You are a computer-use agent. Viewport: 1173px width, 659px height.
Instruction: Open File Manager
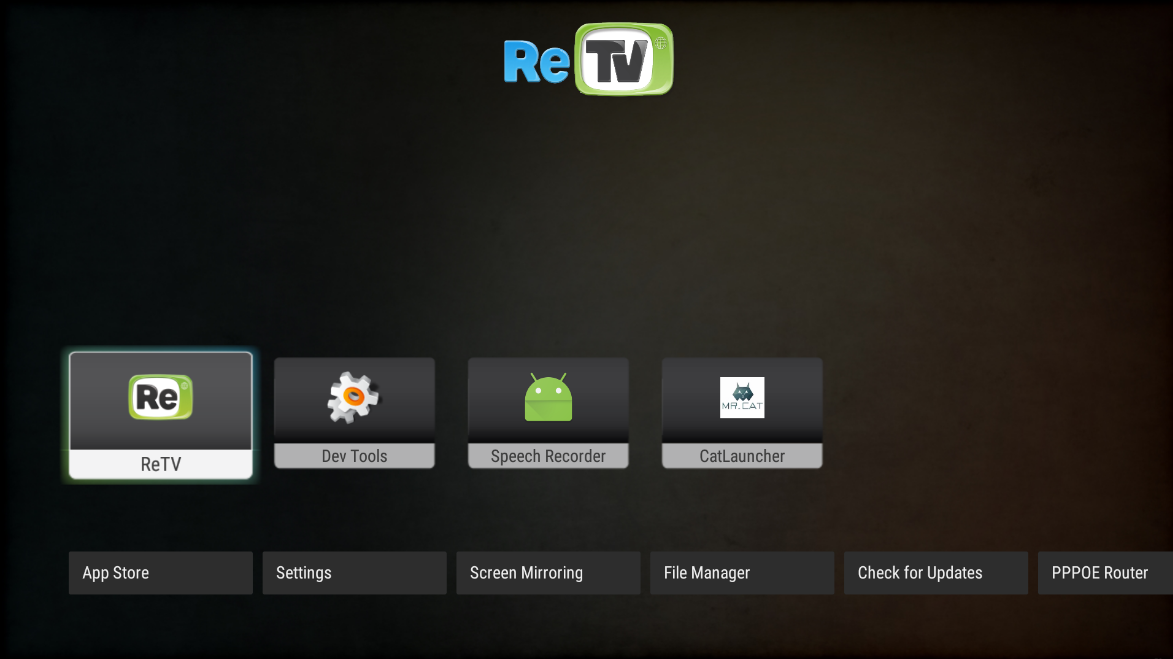point(742,573)
